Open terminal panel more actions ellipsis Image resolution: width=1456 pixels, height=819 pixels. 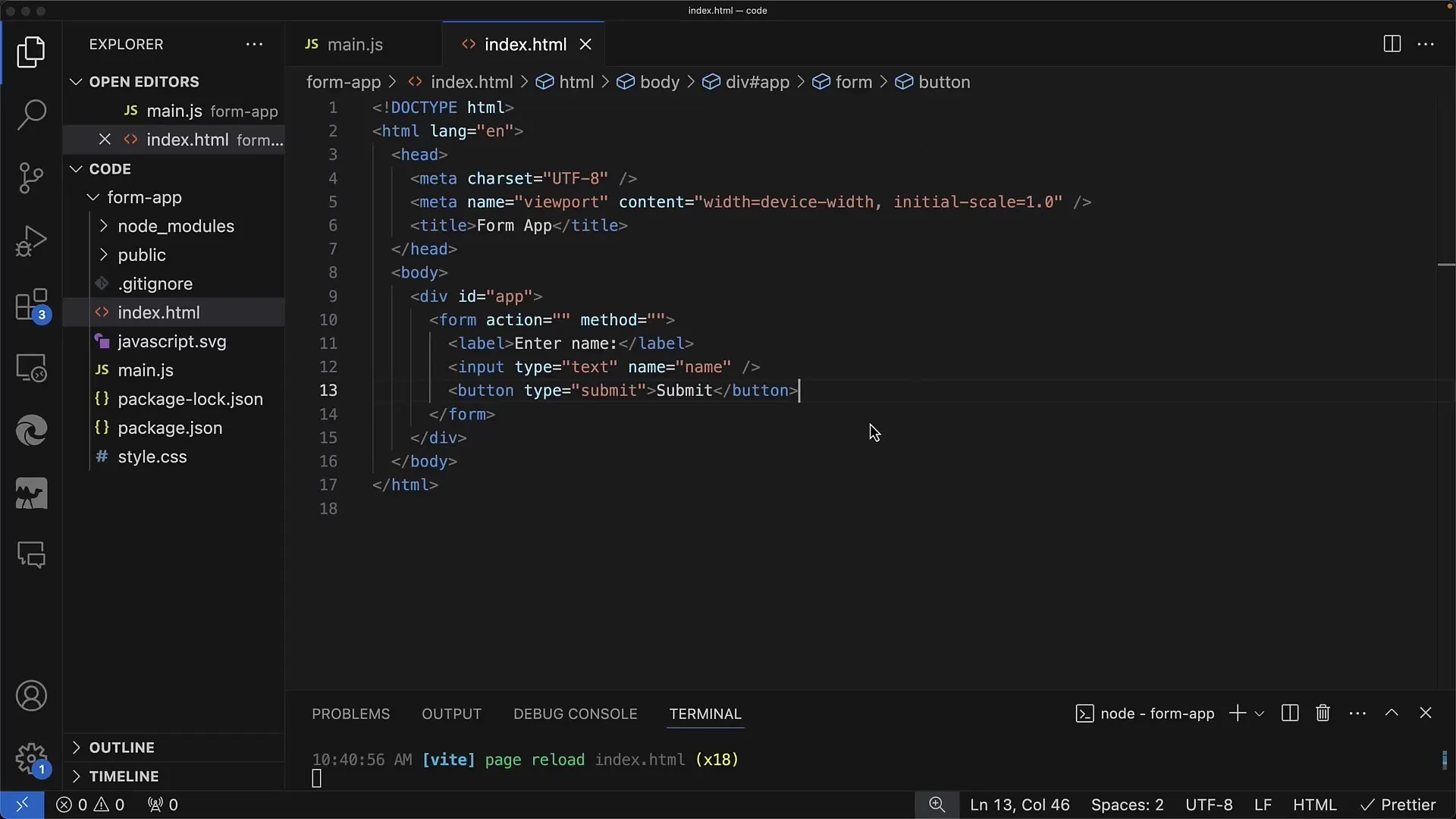[1357, 714]
